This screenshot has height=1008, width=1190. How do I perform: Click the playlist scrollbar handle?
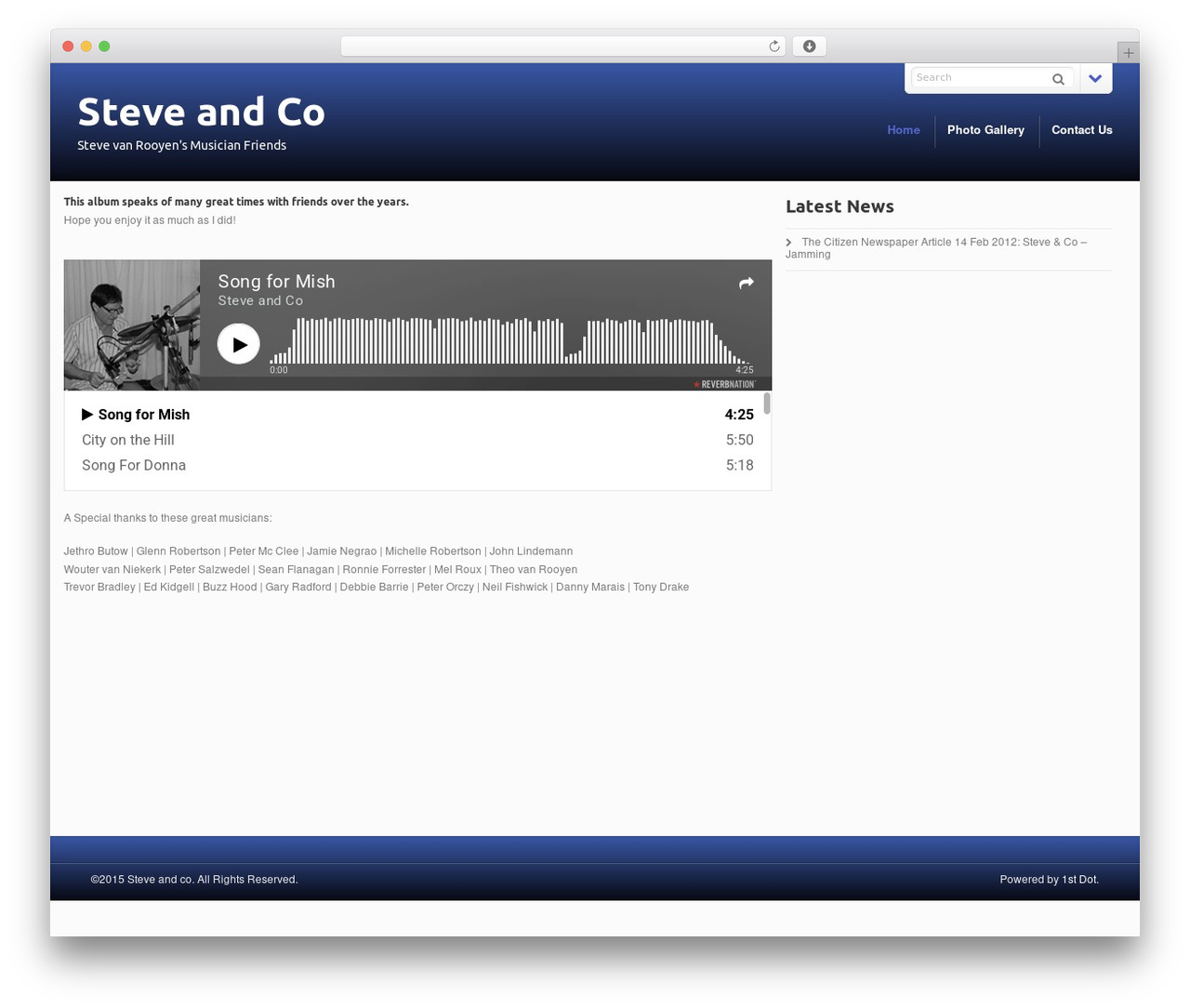[767, 403]
